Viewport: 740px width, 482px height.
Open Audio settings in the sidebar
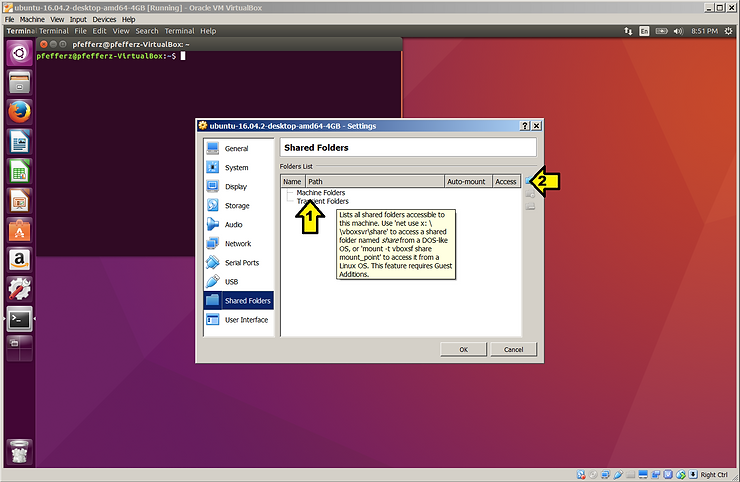pyautogui.click(x=239, y=225)
